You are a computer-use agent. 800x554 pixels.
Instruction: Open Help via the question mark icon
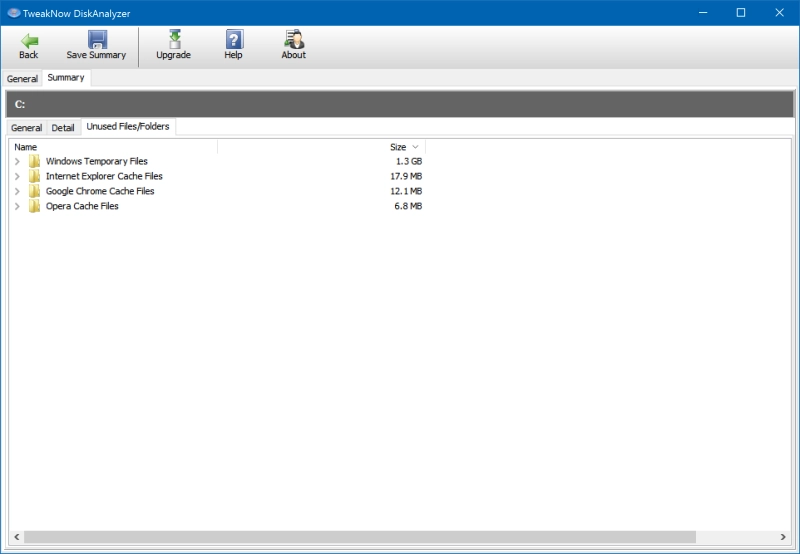[x=234, y=39]
